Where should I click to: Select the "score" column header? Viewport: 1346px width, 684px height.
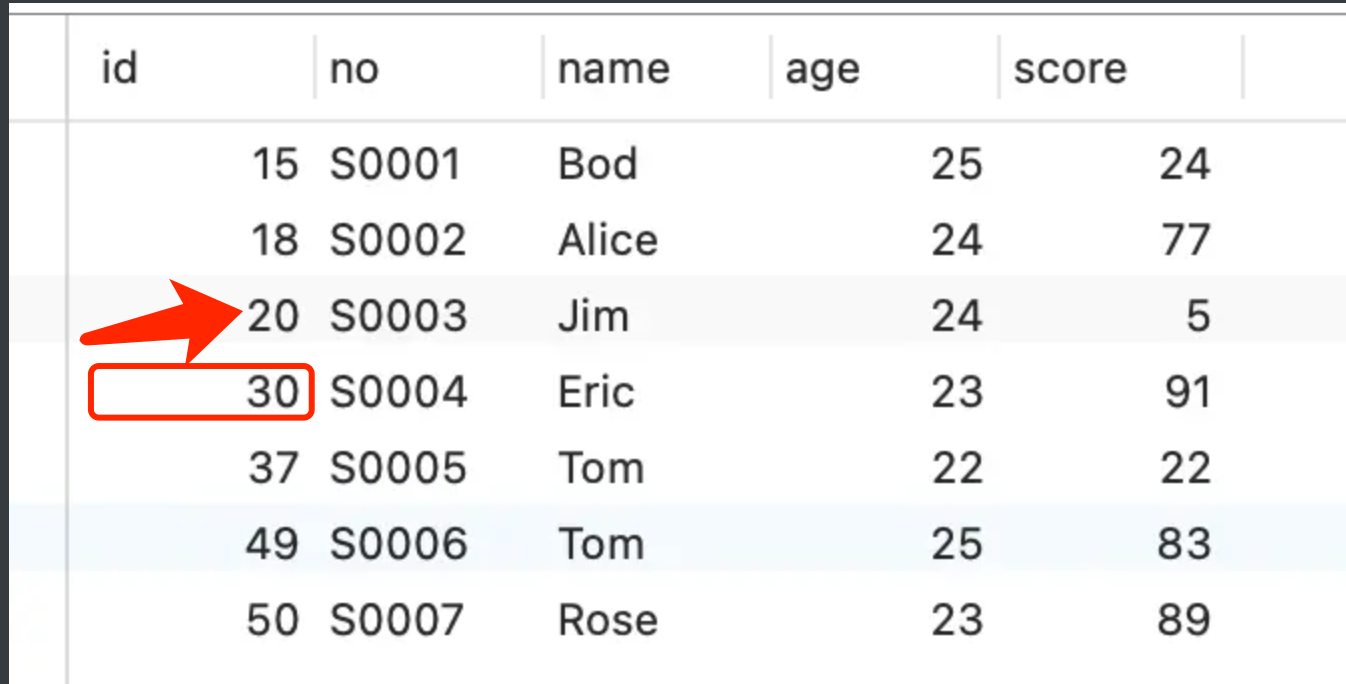point(1069,69)
